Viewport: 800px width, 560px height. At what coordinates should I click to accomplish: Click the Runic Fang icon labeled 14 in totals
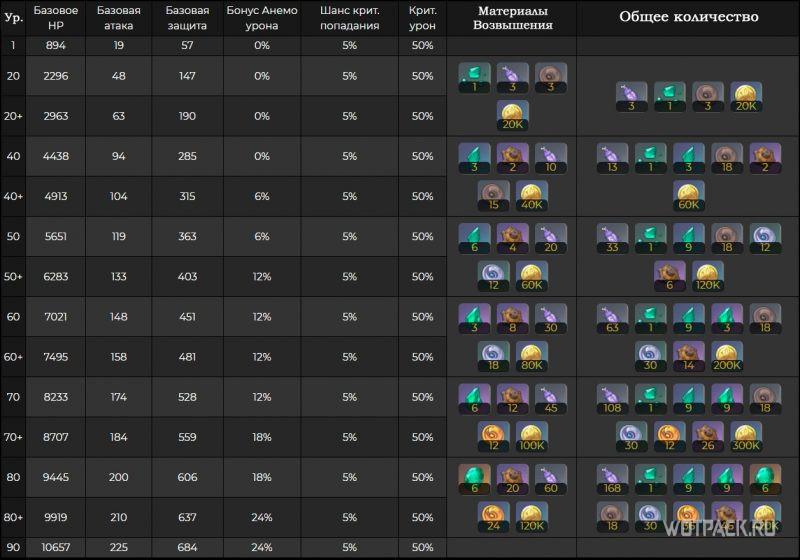click(x=689, y=357)
